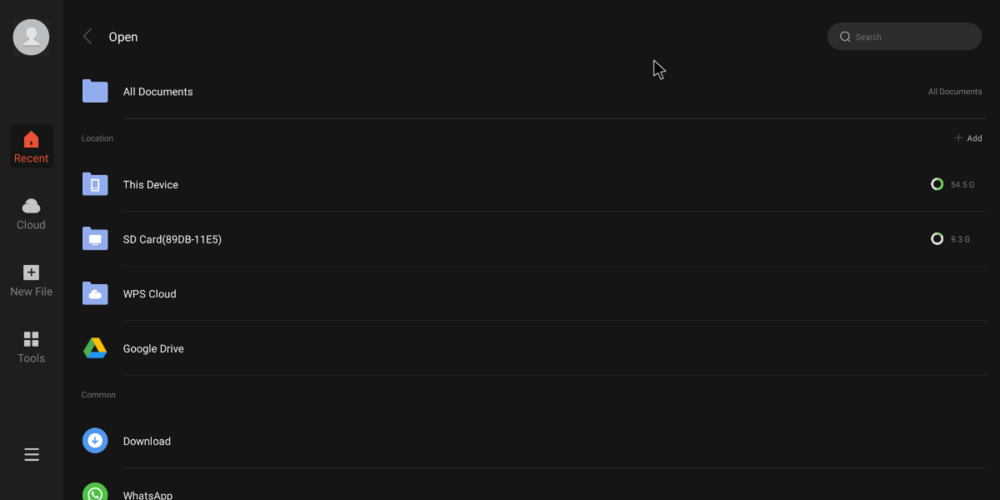This screenshot has width=1000, height=500.
Task: Open the hamburger menu in the sidebar
Action: click(x=31, y=455)
